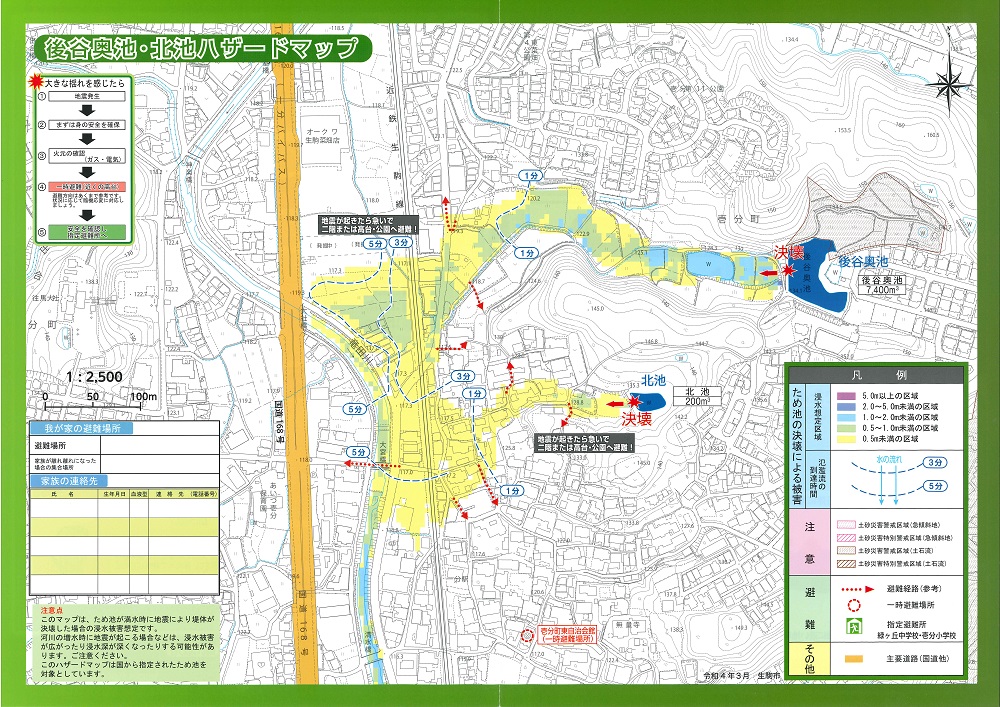This screenshot has width=1000, height=707.
Task: Click the blank field next to 避難場所
Action: coord(159,445)
